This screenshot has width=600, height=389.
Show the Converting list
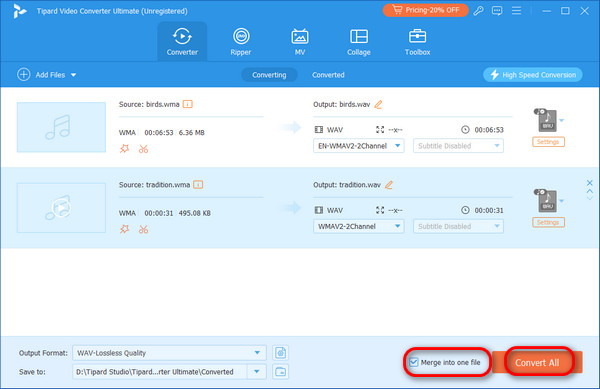point(269,75)
